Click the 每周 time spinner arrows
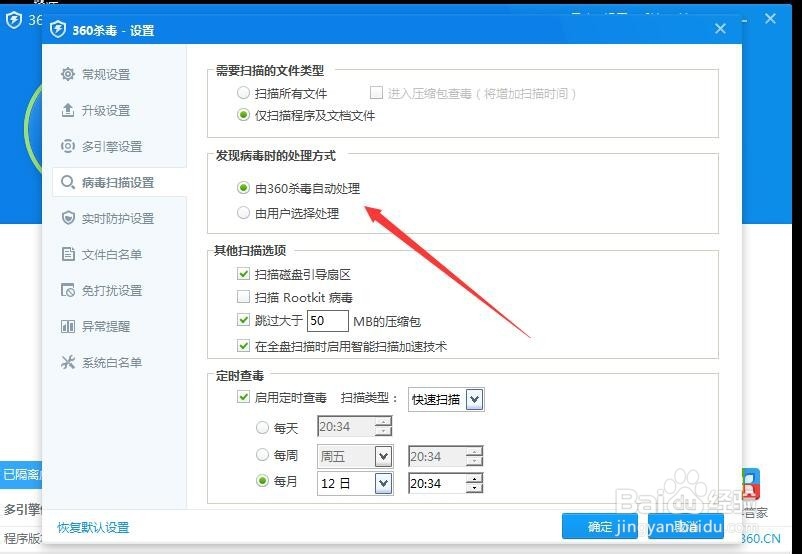 [x=474, y=456]
